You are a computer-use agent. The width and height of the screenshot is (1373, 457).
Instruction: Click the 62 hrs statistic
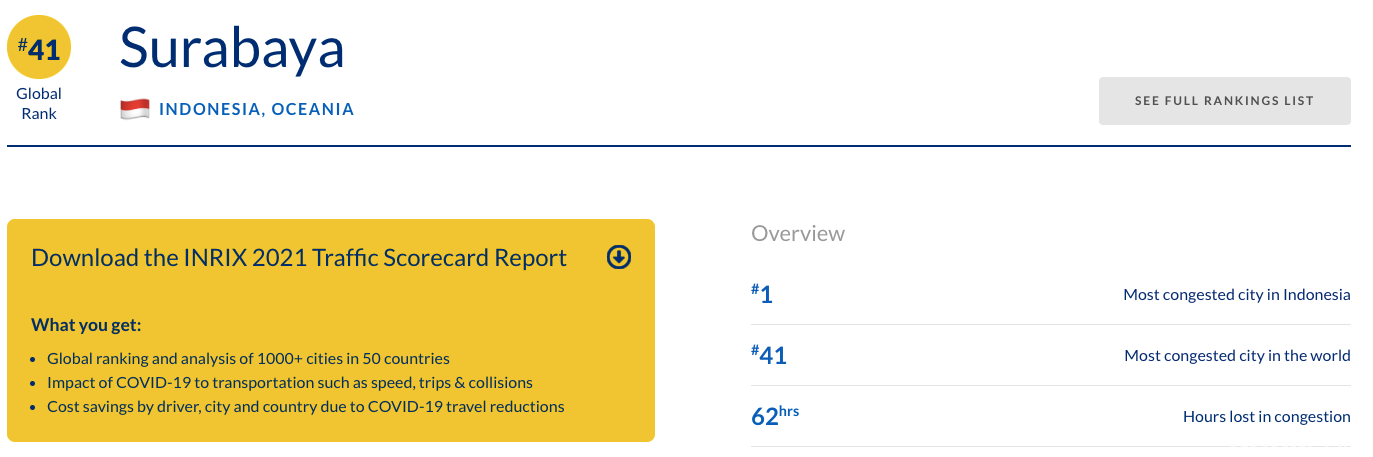[775, 416]
